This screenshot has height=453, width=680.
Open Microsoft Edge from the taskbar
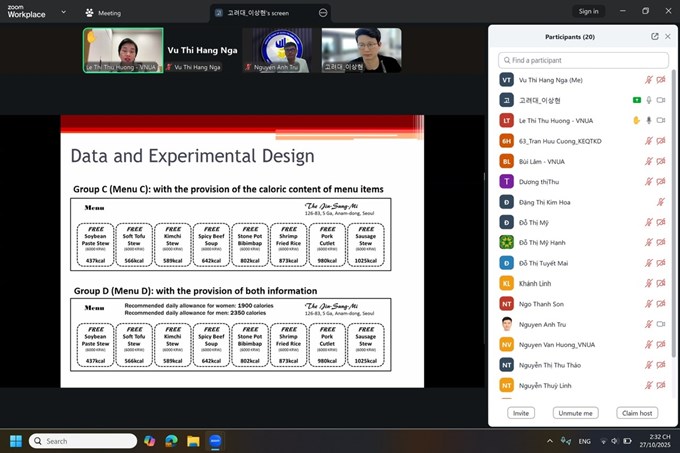[x=170, y=441]
